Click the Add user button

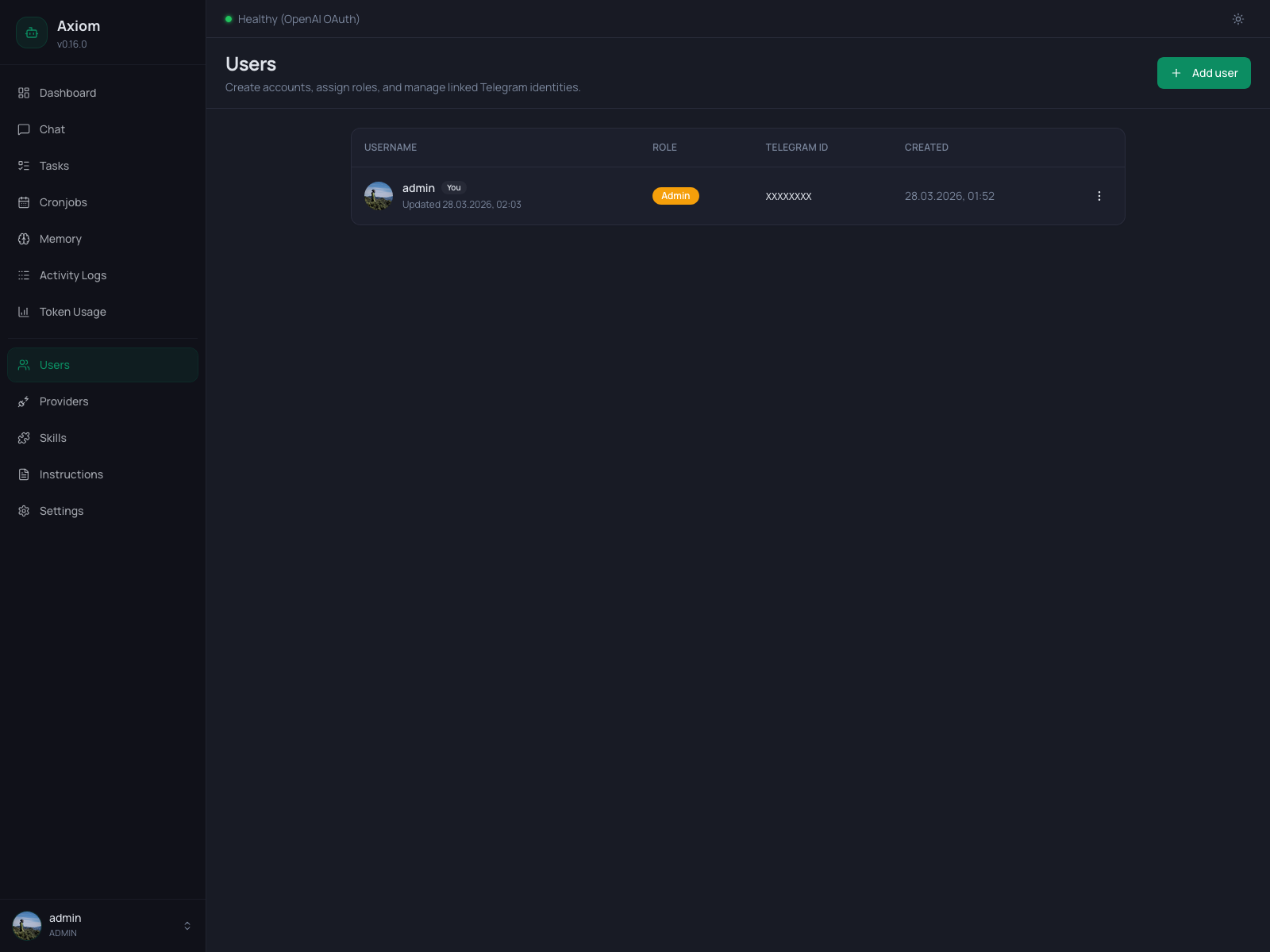point(1203,72)
